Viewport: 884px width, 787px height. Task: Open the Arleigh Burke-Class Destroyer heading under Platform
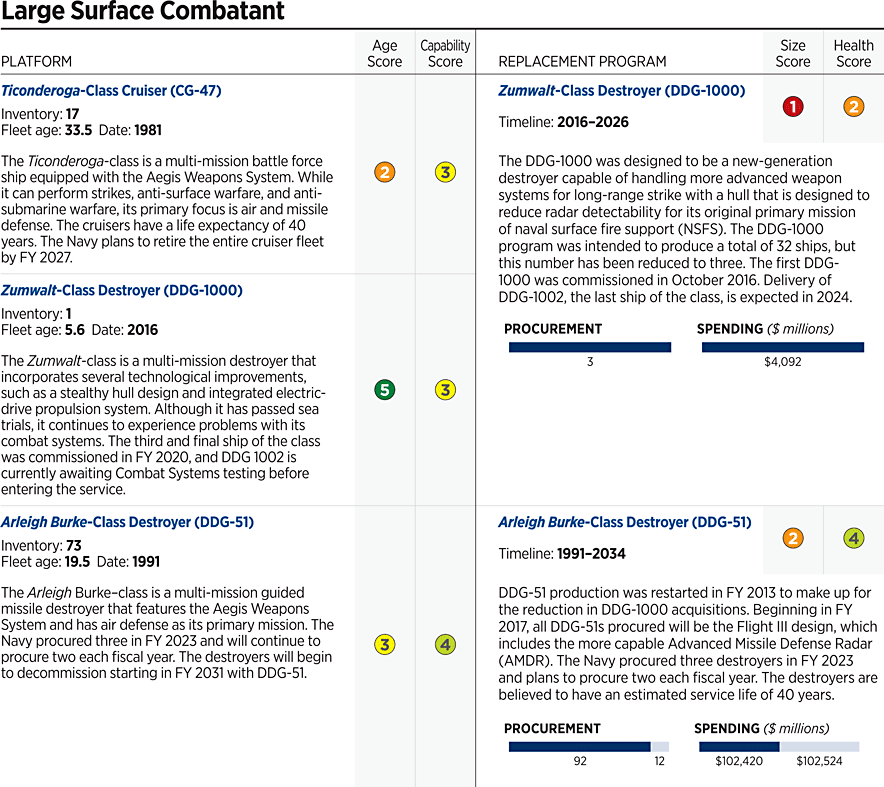(x=127, y=522)
